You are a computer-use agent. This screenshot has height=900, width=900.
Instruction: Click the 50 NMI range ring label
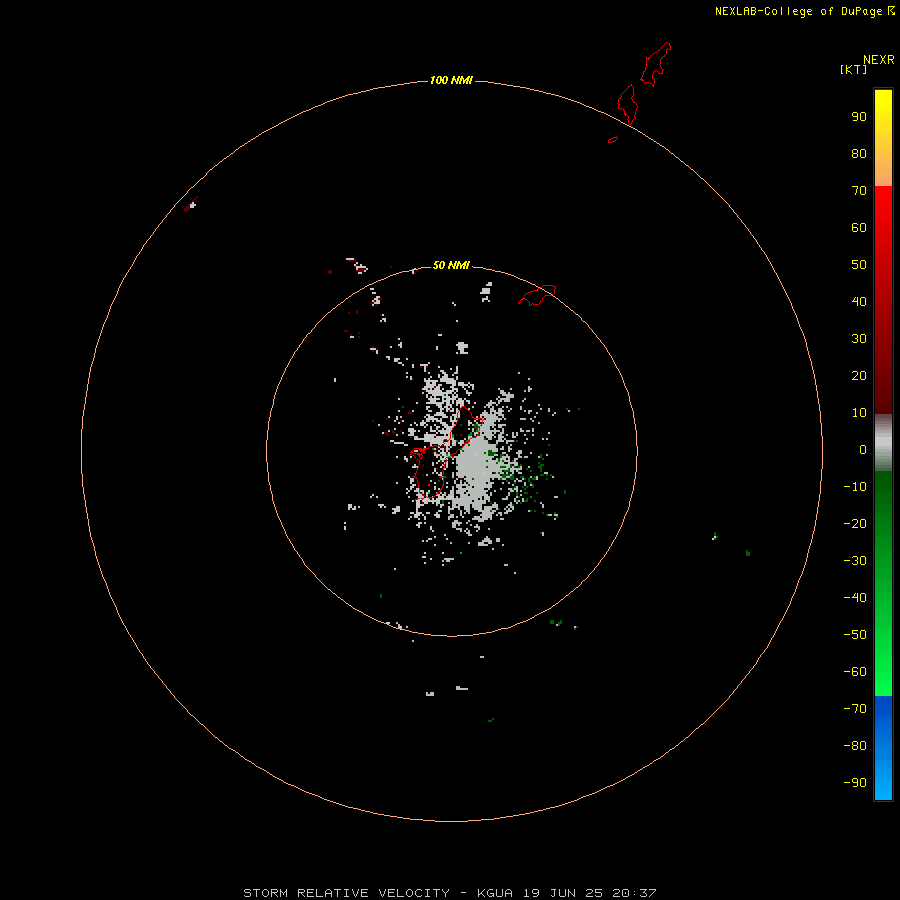(451, 265)
